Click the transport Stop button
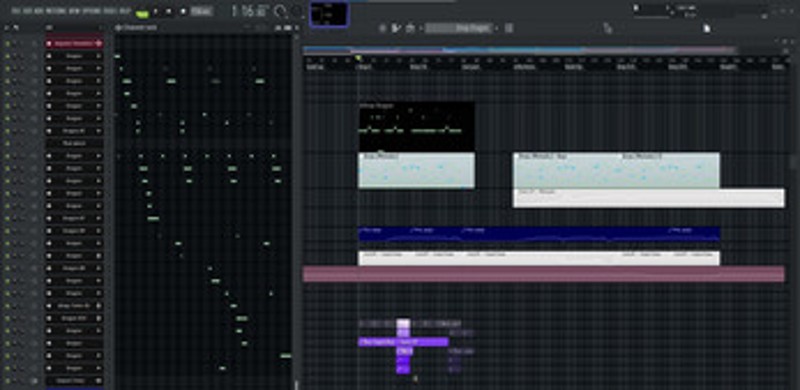 coord(169,11)
